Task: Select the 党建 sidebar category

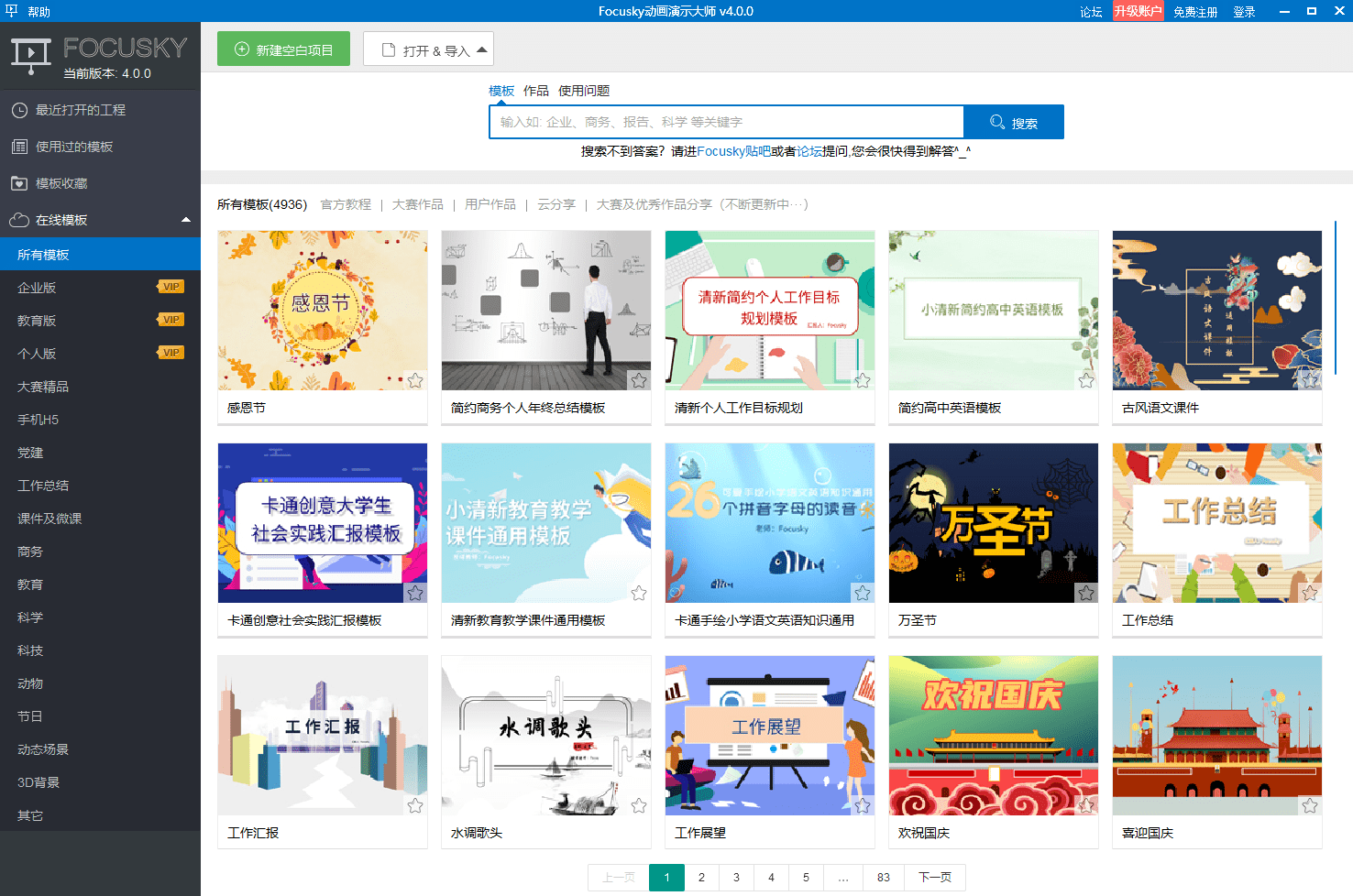Action: coord(28,452)
